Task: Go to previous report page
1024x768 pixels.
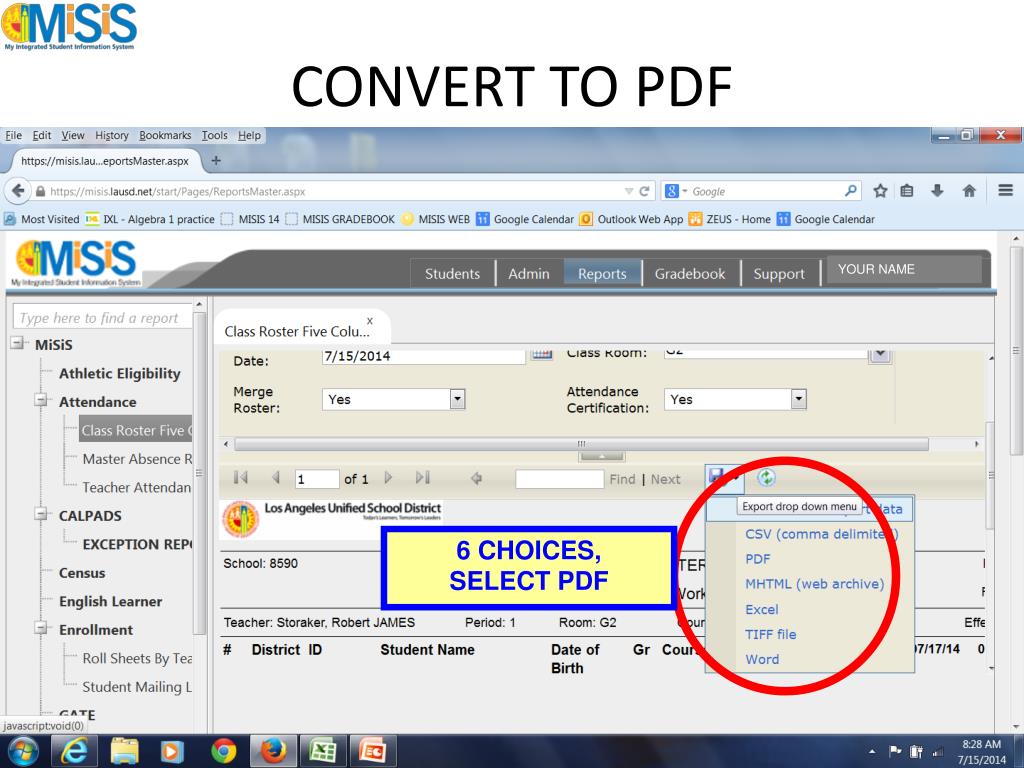Action: tap(276, 478)
